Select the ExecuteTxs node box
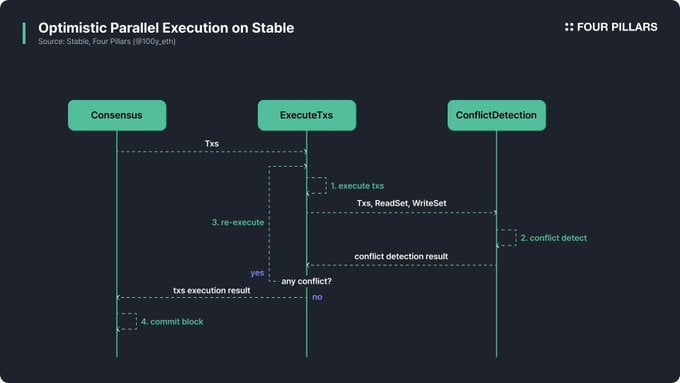Image resolution: width=680 pixels, height=383 pixels. [x=307, y=115]
